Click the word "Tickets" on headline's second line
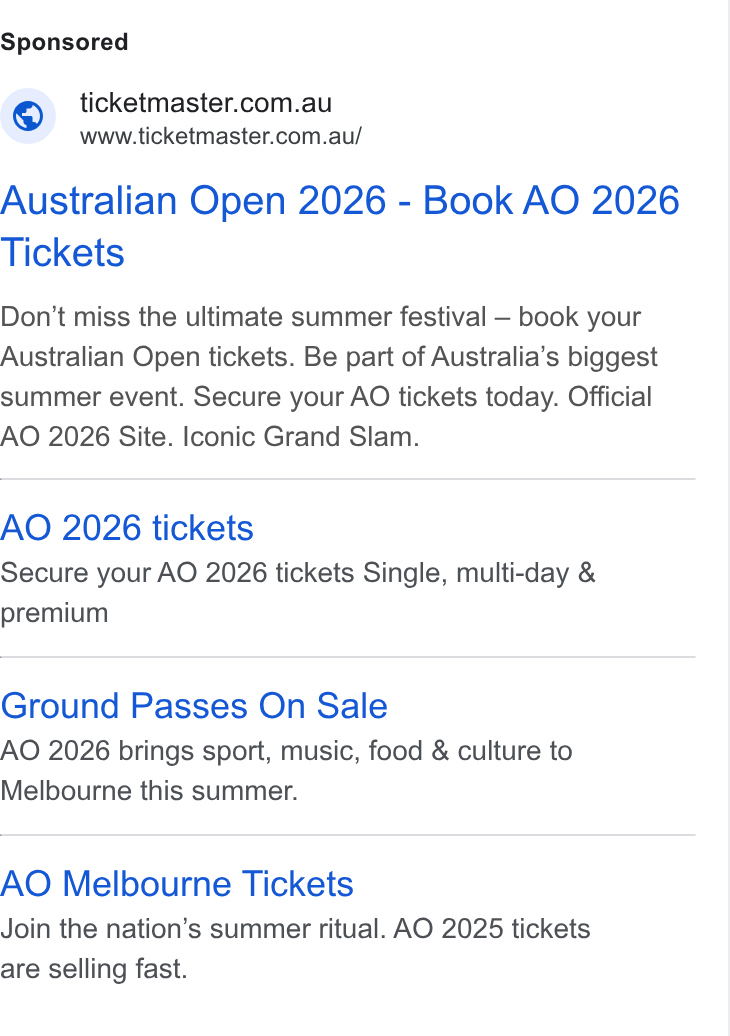This screenshot has width=730, height=1036. point(62,253)
